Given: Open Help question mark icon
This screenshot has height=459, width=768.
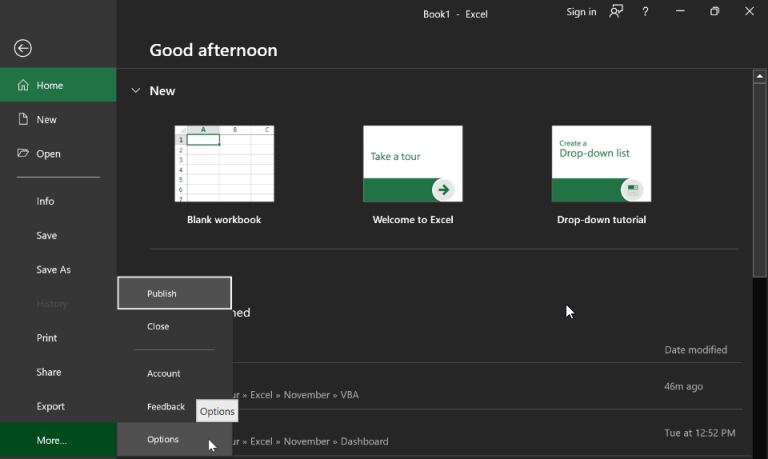Looking at the screenshot, I should click(x=646, y=12).
